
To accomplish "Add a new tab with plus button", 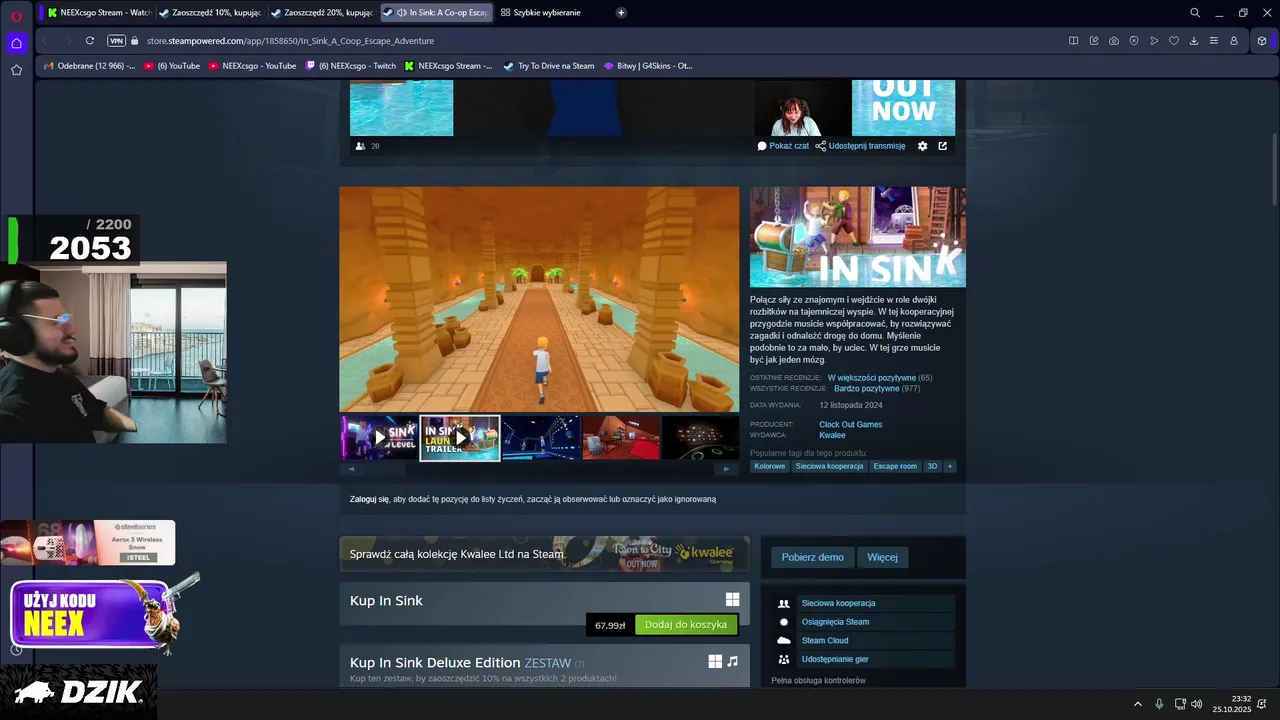I will click(621, 13).
